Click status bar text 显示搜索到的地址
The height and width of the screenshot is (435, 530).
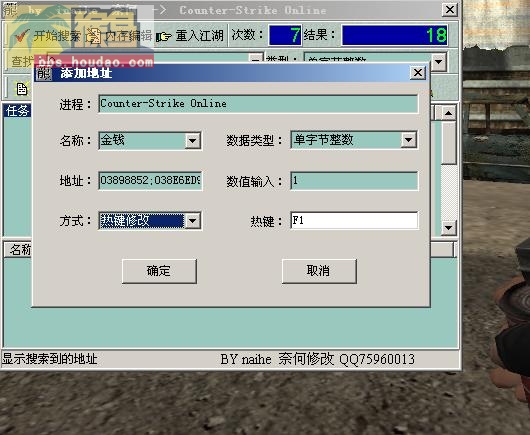tap(50, 359)
